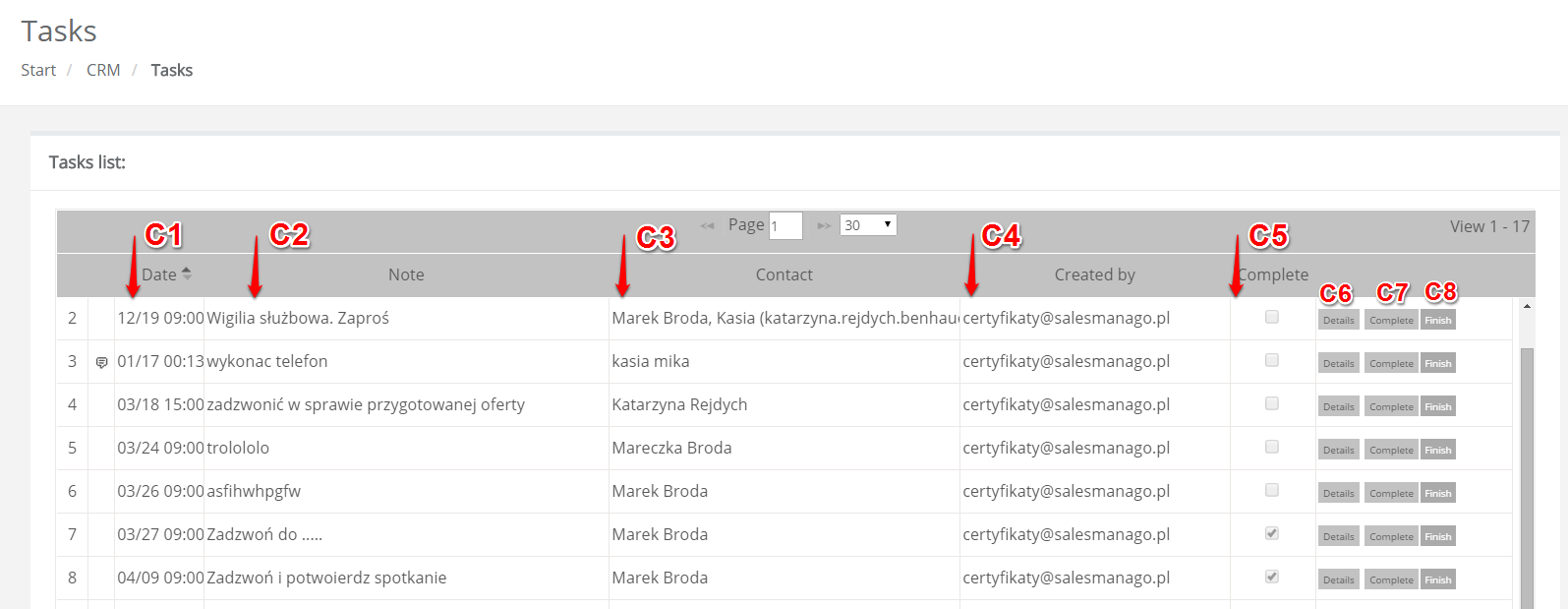Click the Complete column header
The height and width of the screenshot is (609, 1568).
1273,275
